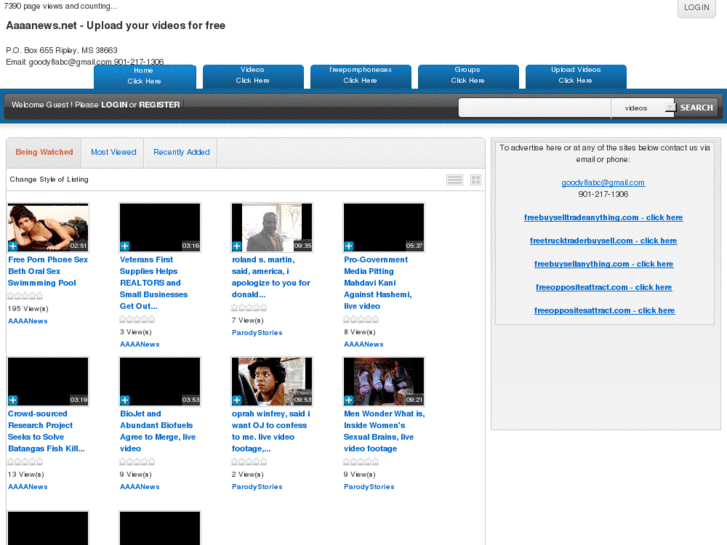727x545 pixels.
Task: Open oprah winfrey video thumbnail
Action: [x=272, y=381]
